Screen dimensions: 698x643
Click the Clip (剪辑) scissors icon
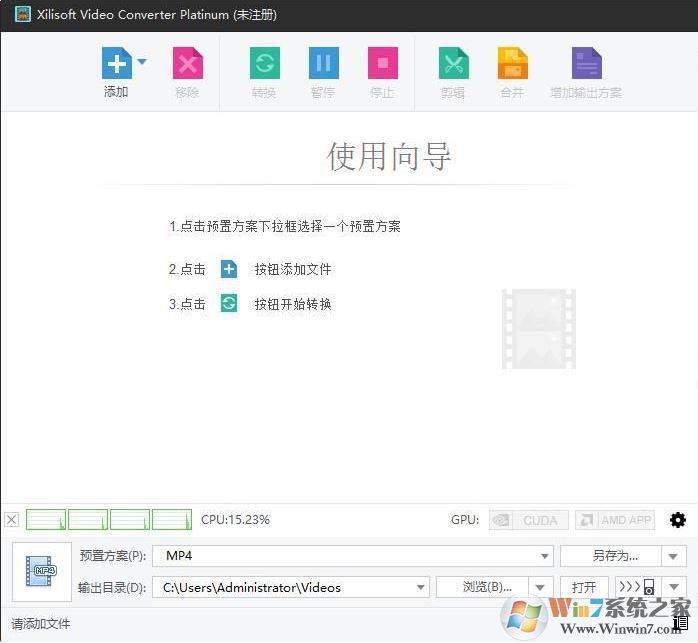click(x=453, y=64)
